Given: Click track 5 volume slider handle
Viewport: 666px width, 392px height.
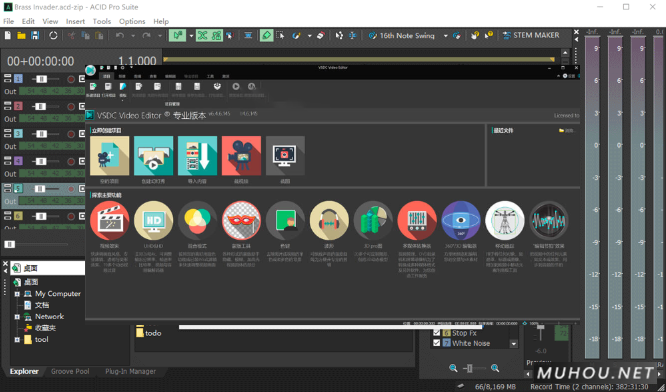Looking at the screenshot, I should point(40,189).
